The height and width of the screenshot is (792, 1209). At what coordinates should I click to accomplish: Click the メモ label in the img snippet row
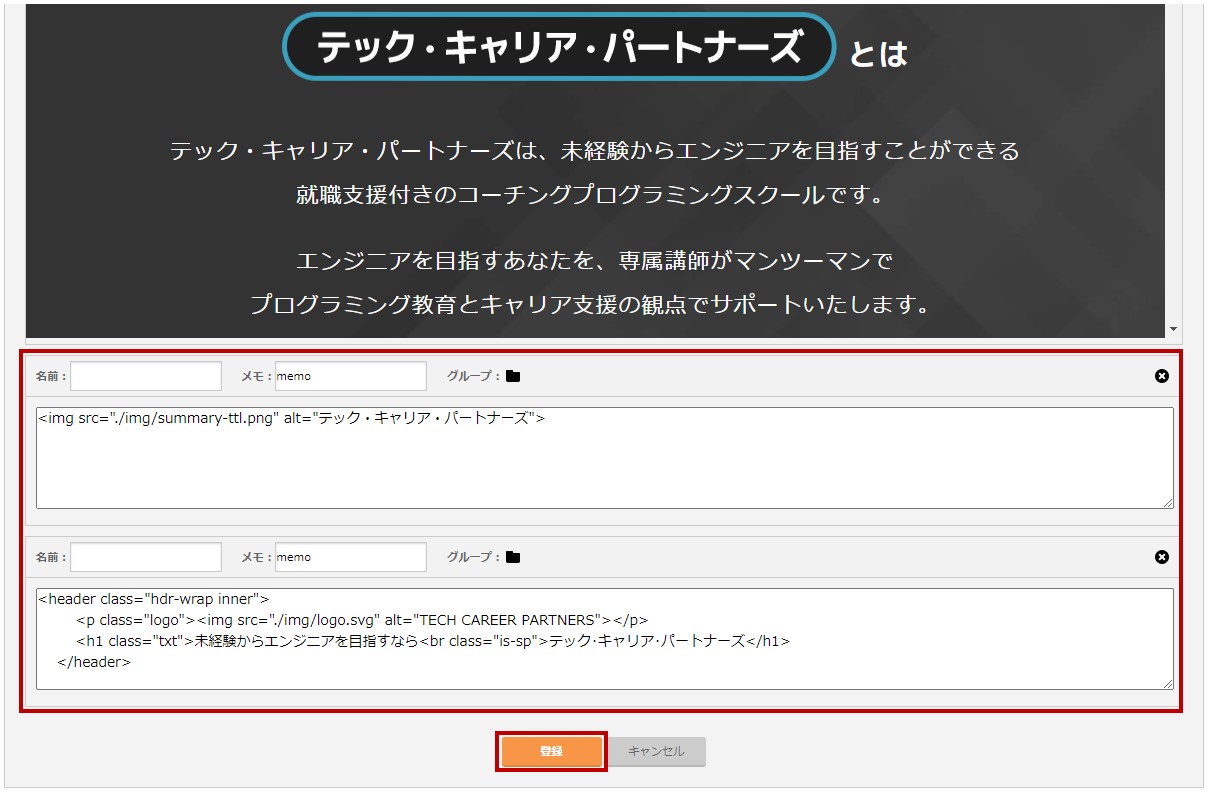click(x=256, y=376)
